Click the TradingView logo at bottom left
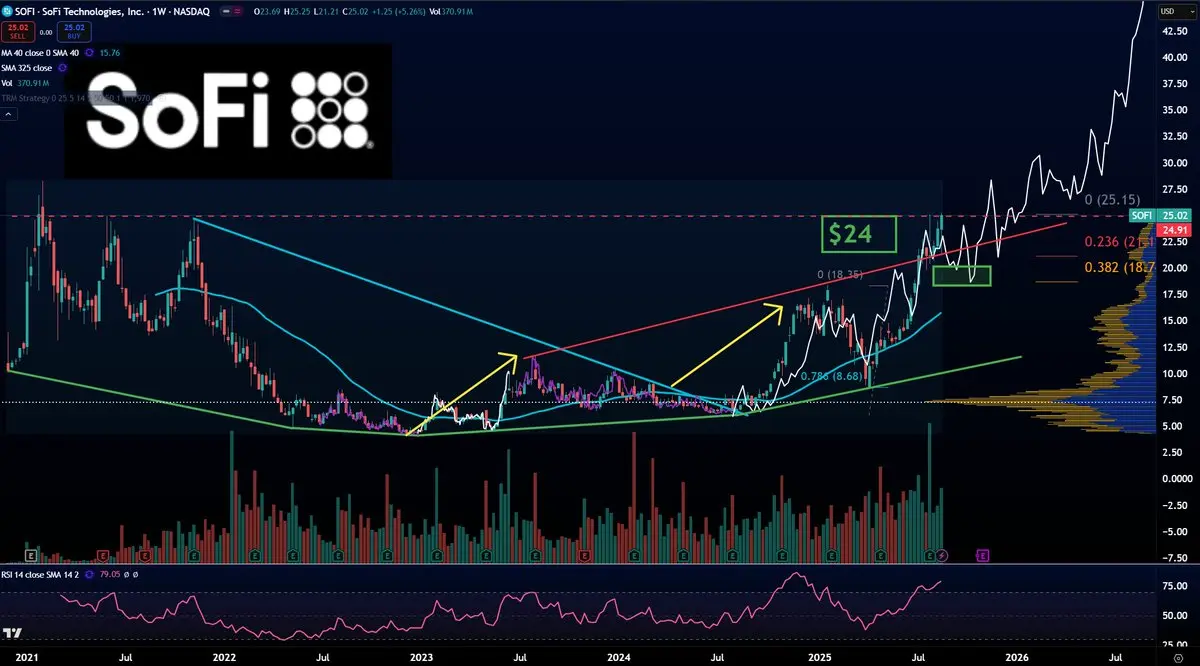1200x666 pixels. coord(13,633)
